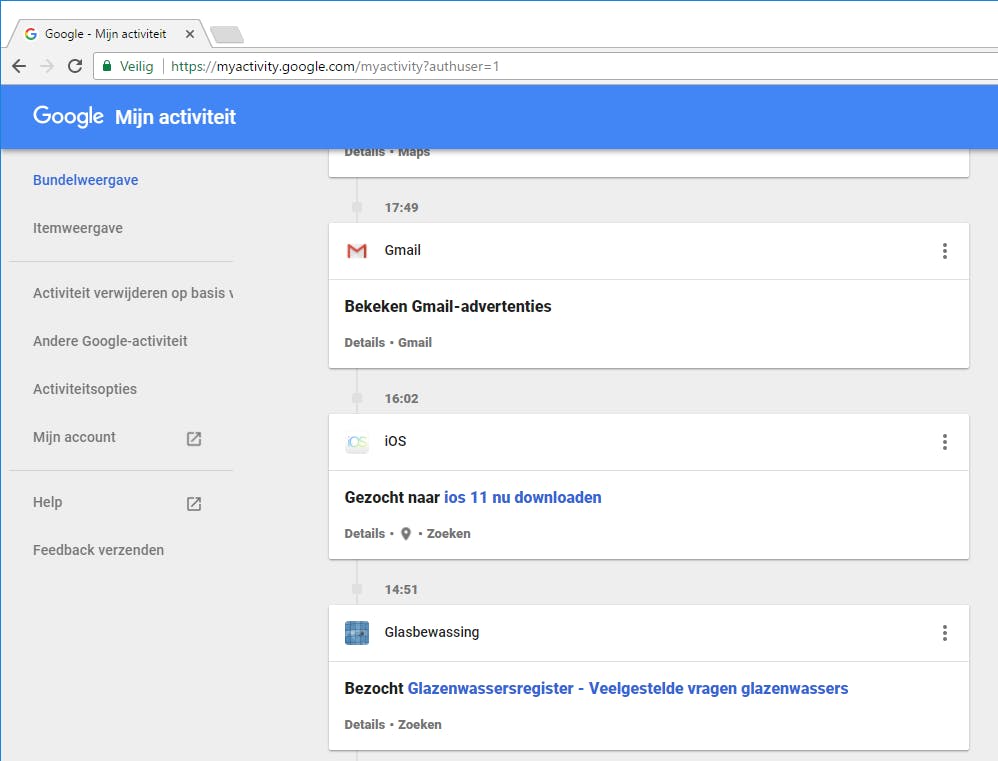Image resolution: width=998 pixels, height=761 pixels.
Task: Click the browser page reload control
Action: (75, 66)
